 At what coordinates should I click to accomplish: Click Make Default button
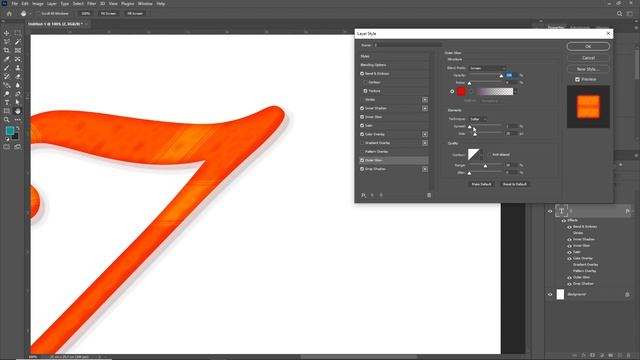[x=482, y=184]
